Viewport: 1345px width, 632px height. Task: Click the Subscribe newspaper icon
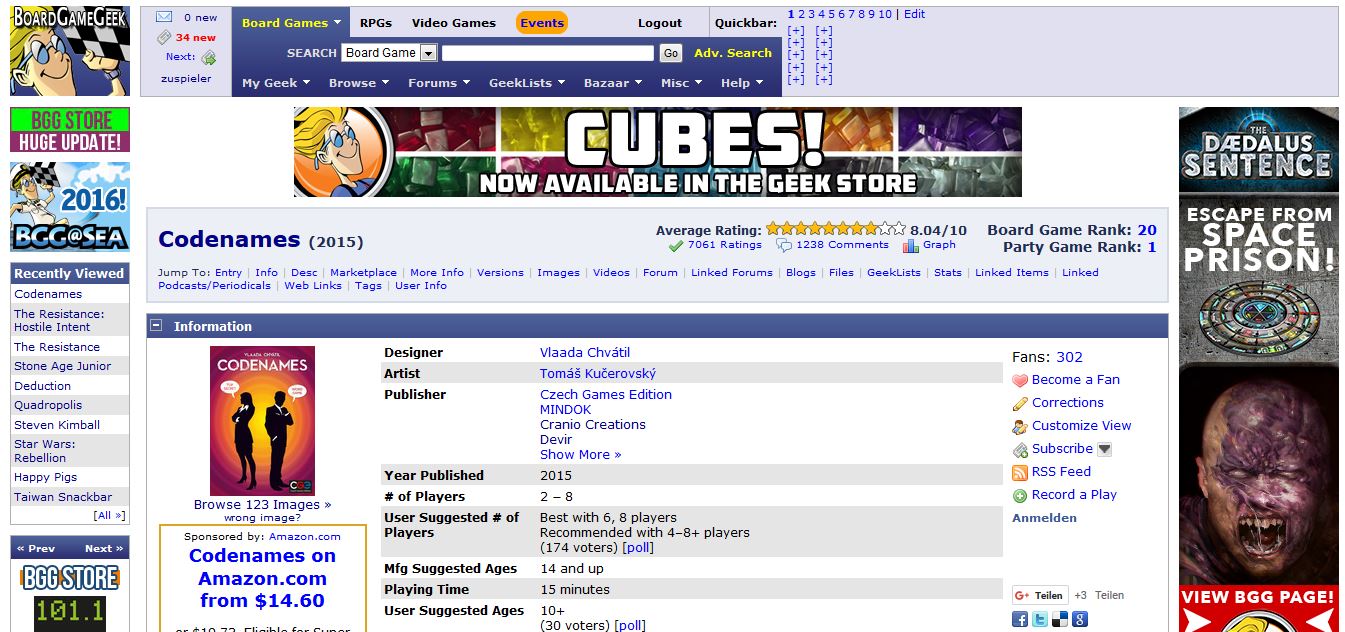point(1020,450)
